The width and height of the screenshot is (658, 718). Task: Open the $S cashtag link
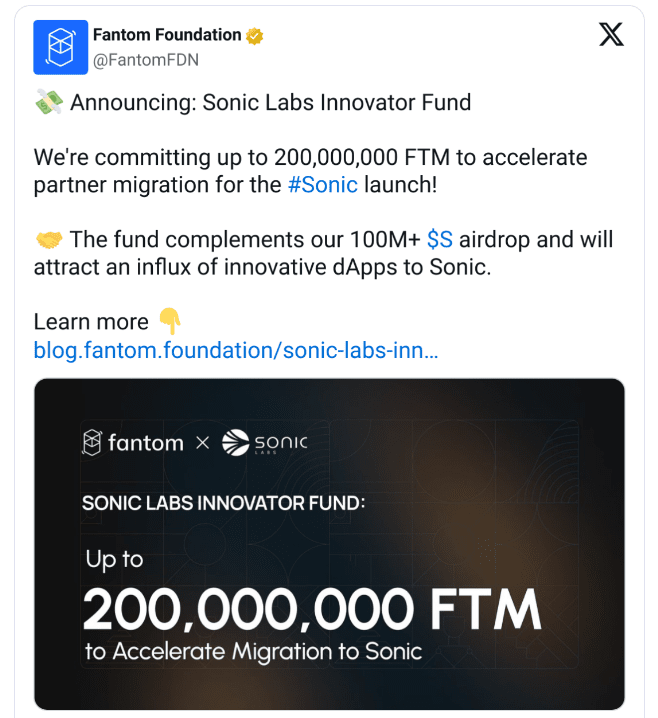tap(439, 240)
